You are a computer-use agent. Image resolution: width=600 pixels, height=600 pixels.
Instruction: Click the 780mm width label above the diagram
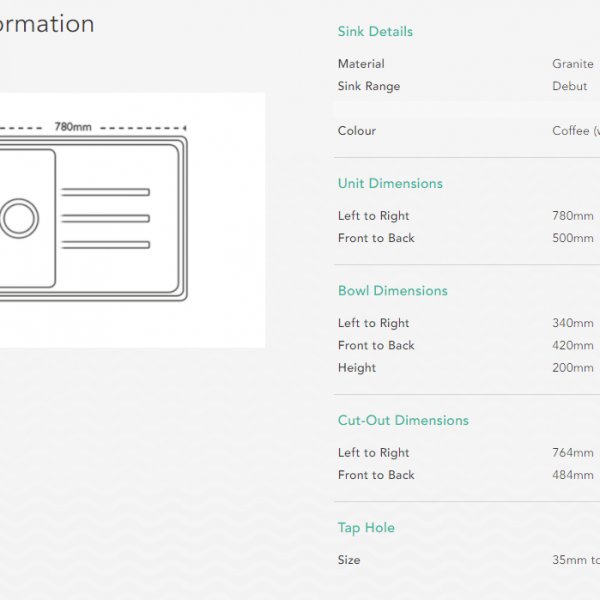point(73,127)
